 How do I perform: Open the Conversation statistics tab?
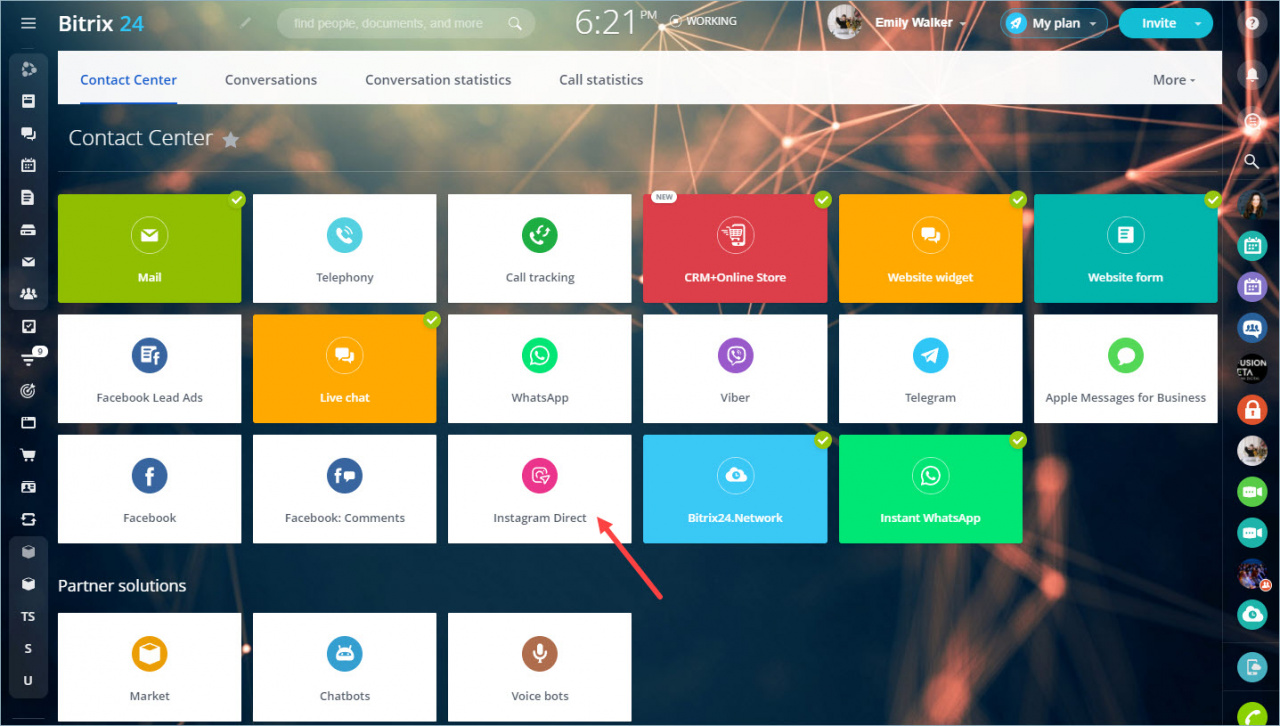438,80
